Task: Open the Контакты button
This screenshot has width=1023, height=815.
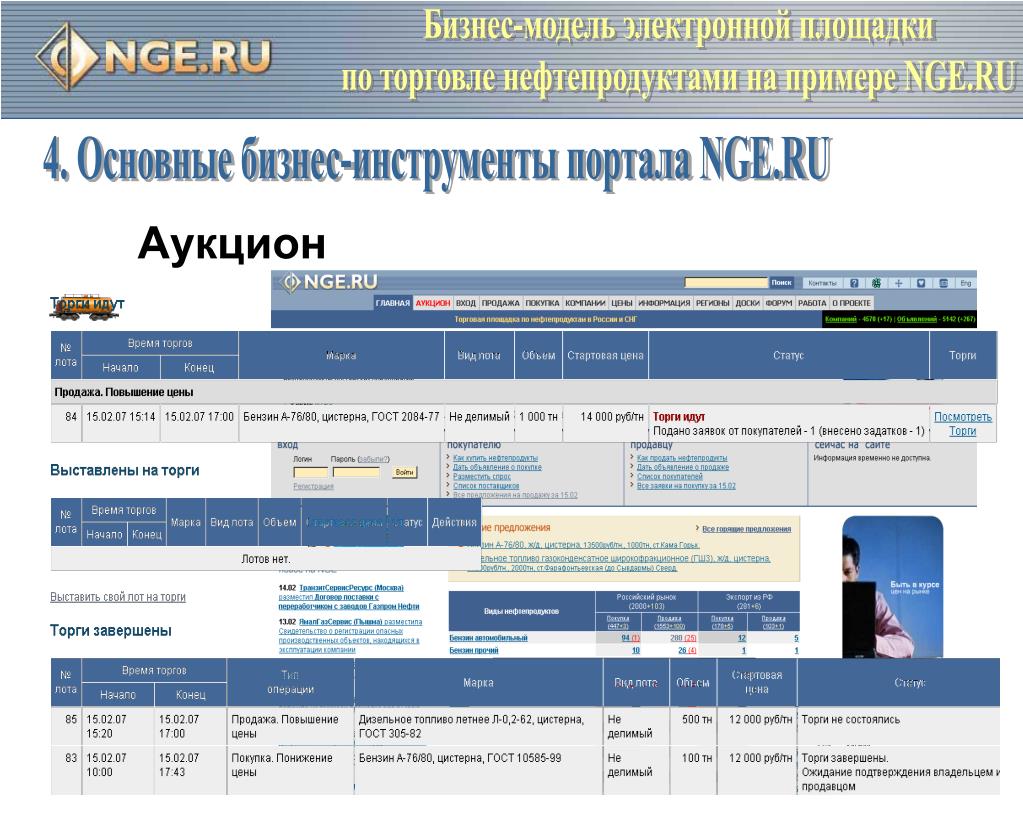Action: 822,283
